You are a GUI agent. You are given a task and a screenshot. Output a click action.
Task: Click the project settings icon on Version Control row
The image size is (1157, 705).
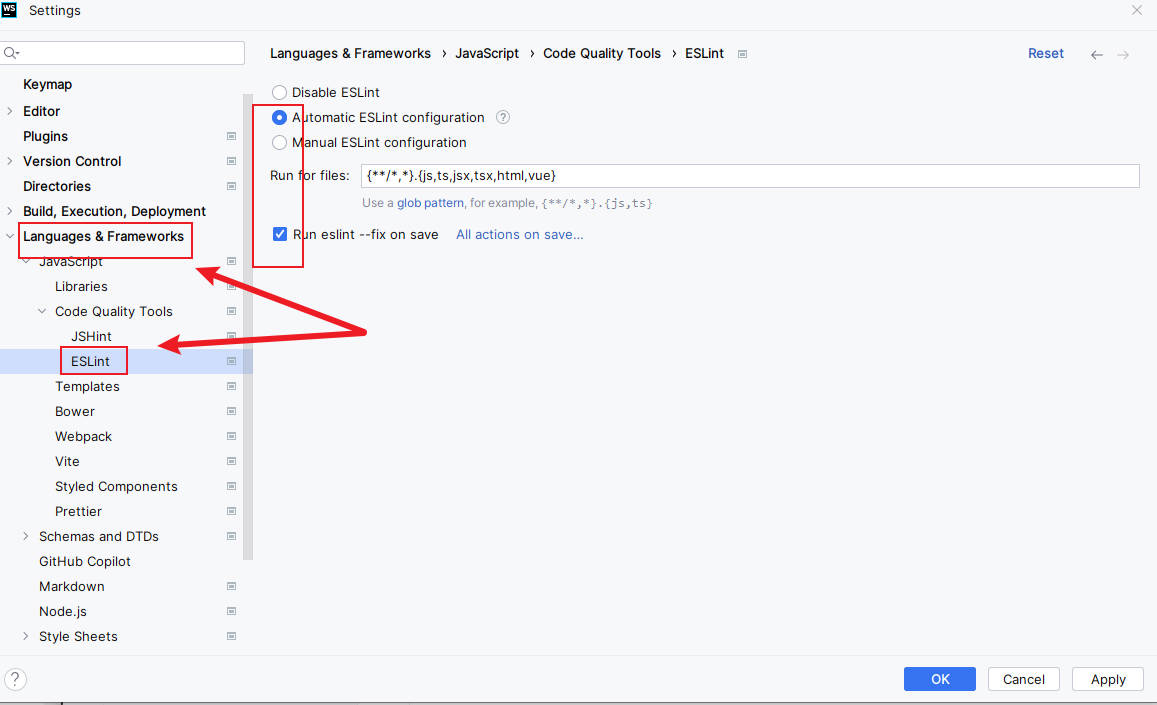(x=231, y=162)
